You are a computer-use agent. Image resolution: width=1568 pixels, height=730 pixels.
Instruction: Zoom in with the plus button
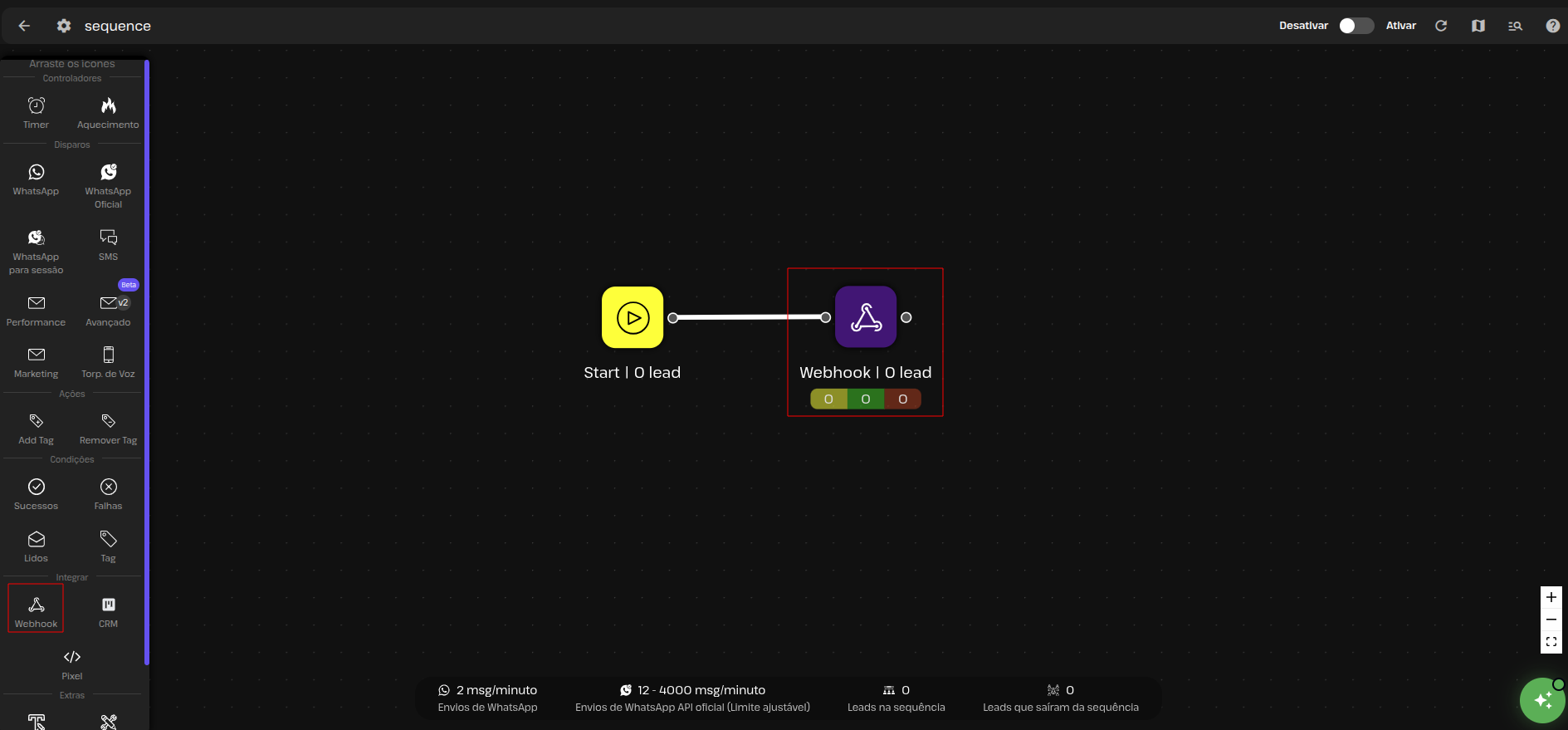tap(1551, 597)
